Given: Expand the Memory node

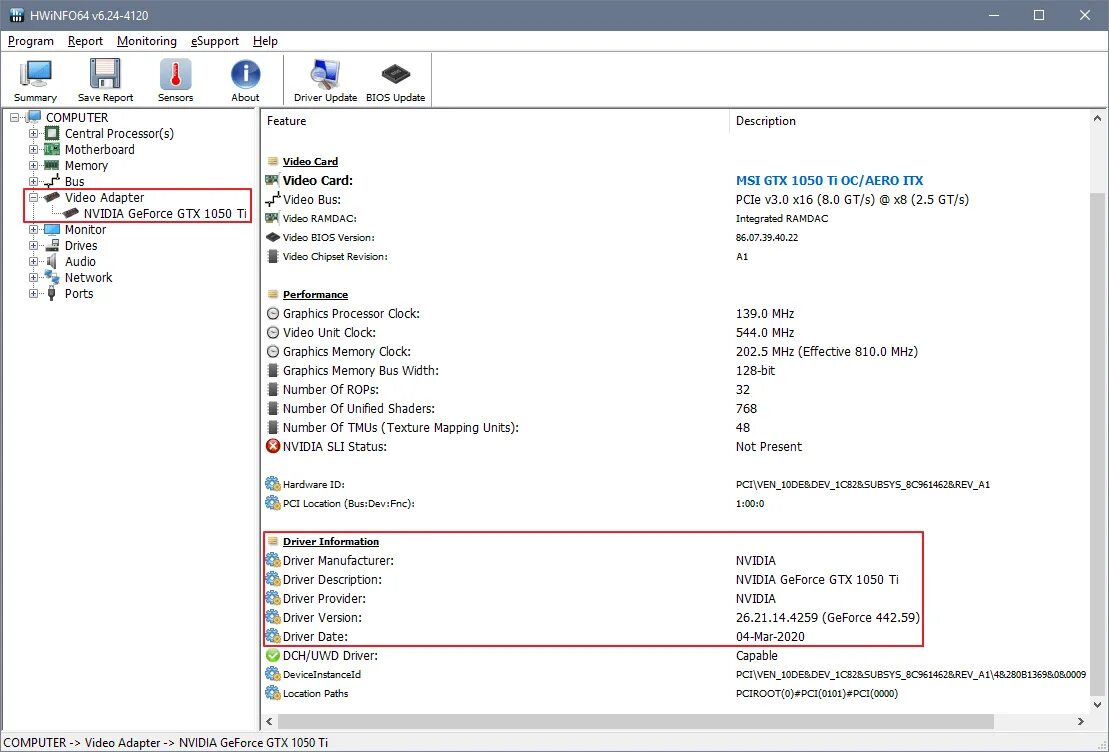Looking at the screenshot, I should (x=33, y=166).
